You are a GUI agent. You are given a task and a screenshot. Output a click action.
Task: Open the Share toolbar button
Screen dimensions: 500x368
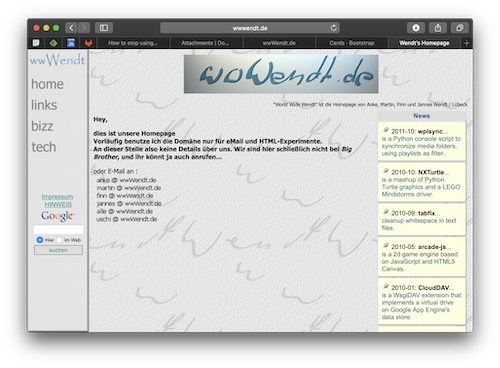click(x=438, y=28)
